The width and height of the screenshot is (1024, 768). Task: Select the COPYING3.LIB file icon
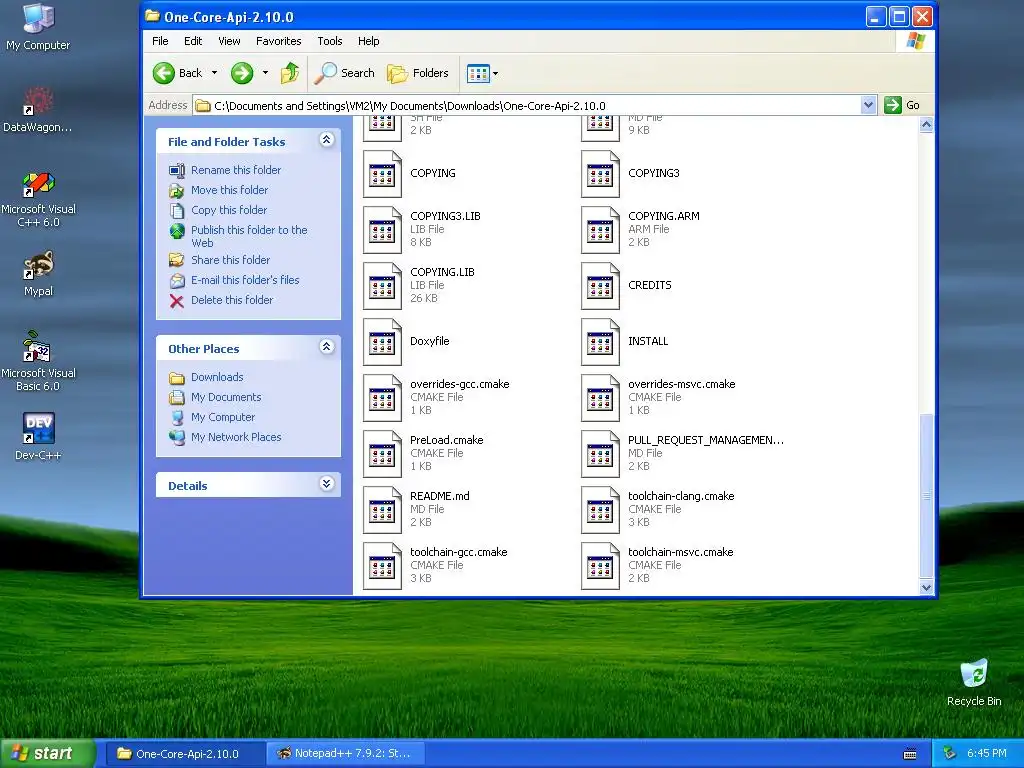point(382,230)
